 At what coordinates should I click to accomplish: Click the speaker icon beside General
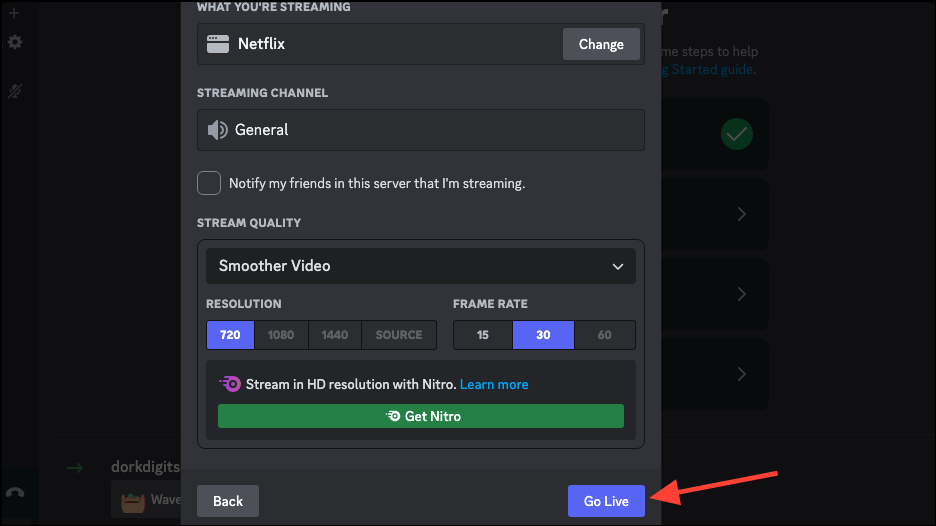coord(217,130)
